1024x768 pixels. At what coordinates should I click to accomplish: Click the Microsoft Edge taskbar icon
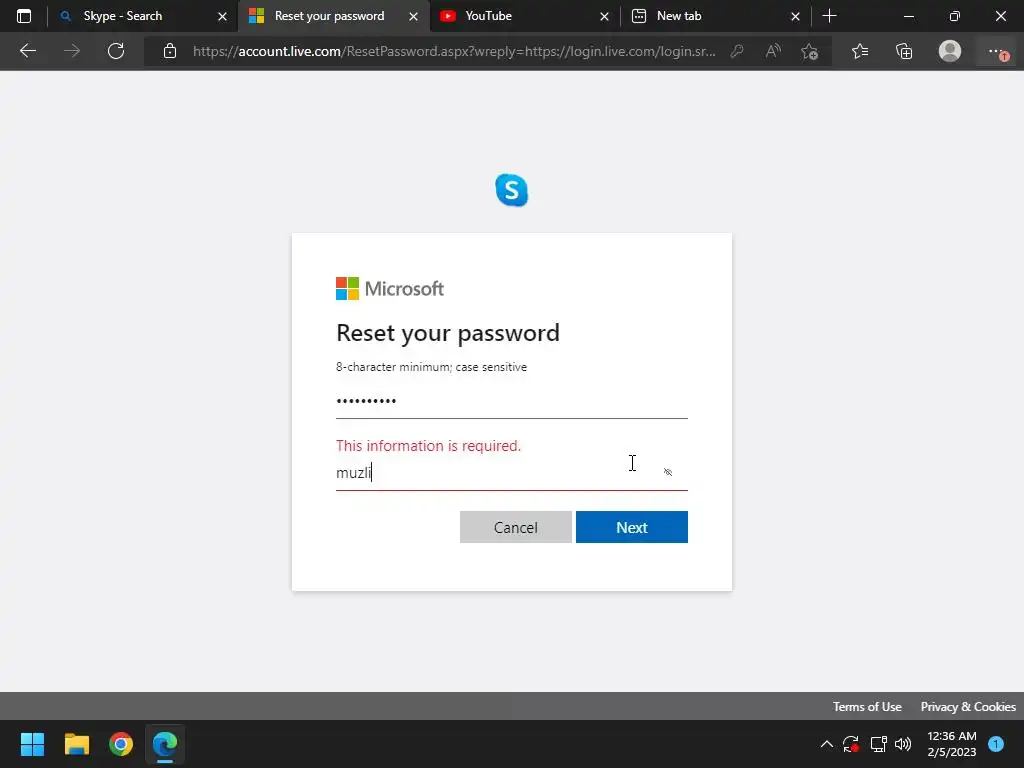[x=165, y=744]
